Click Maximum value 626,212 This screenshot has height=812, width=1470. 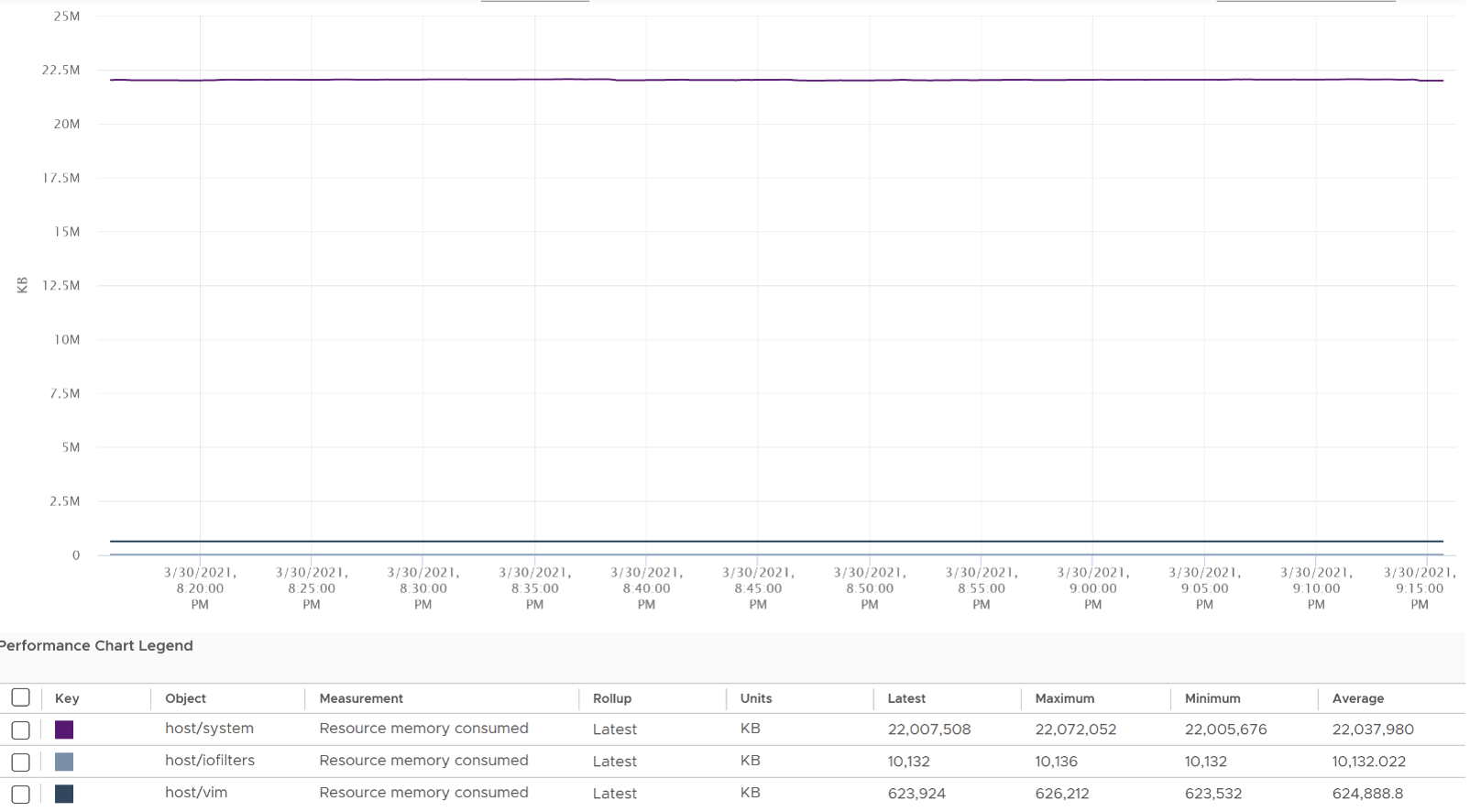pos(1062,794)
